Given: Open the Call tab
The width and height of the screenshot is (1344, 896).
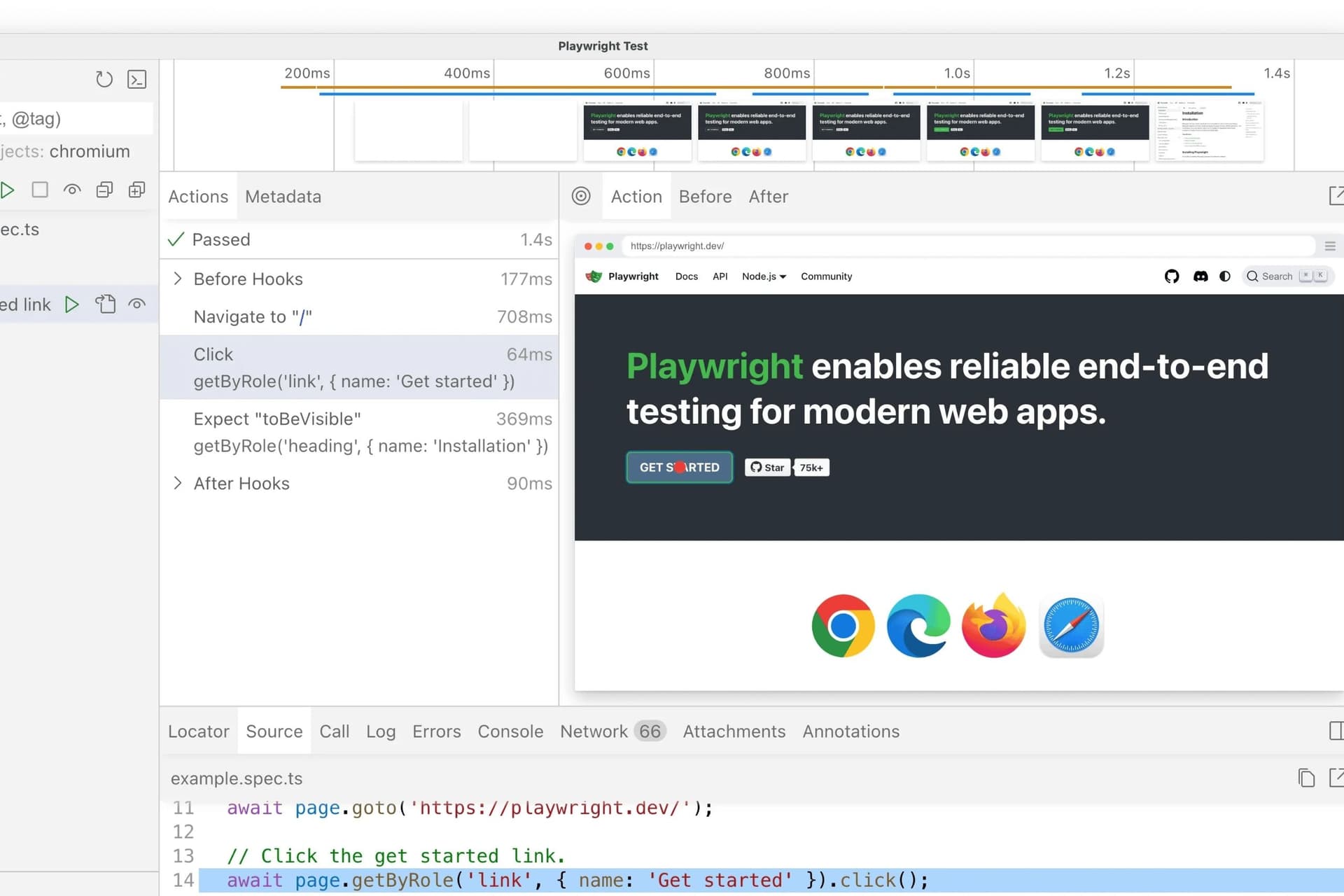Looking at the screenshot, I should 335,731.
